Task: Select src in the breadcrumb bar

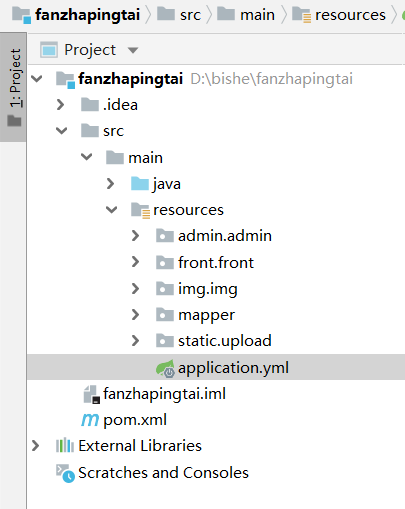Action: (x=179, y=15)
